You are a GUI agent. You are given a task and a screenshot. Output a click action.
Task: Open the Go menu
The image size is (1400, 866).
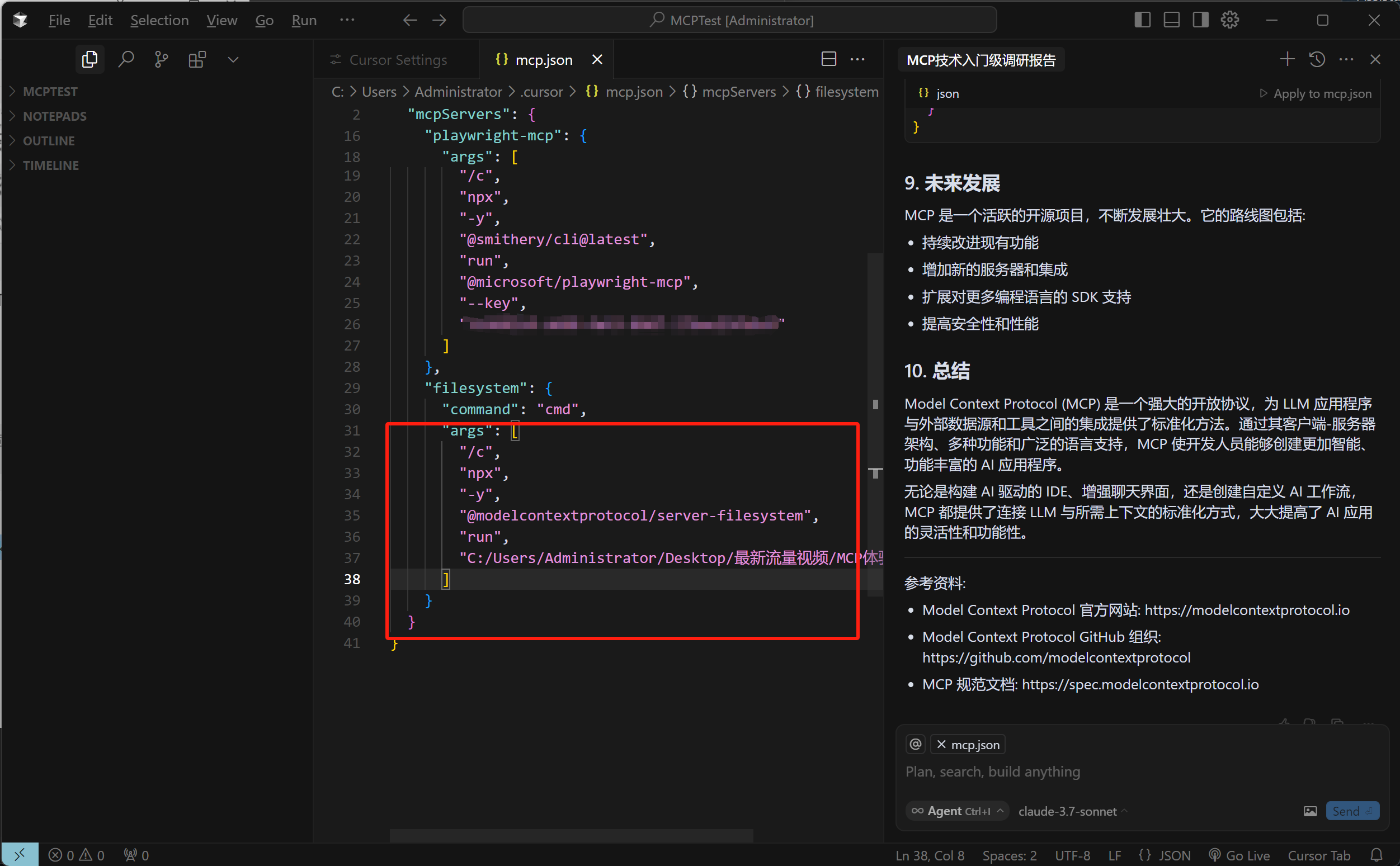click(x=264, y=21)
